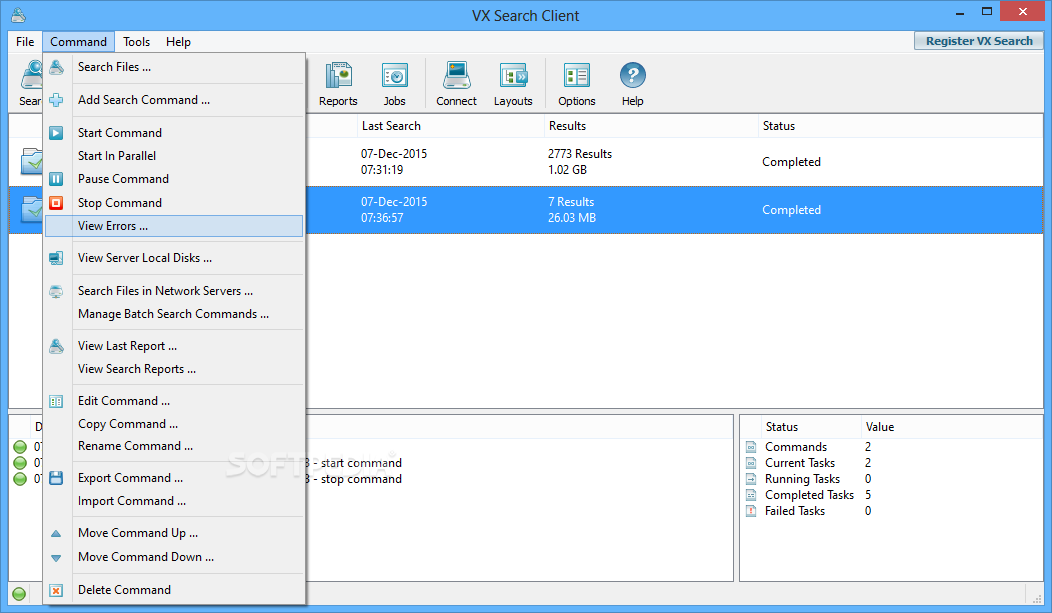Select Manage Batch Search Commands ...

click(x=174, y=314)
